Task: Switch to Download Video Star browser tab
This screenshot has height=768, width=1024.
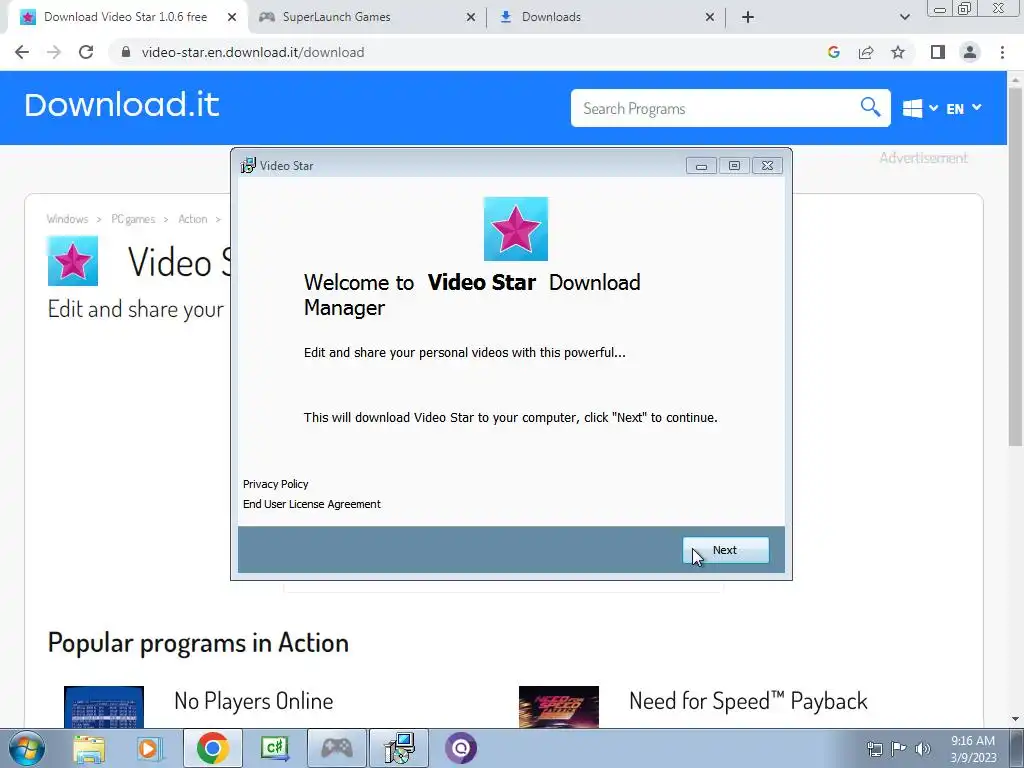Action: (124, 17)
